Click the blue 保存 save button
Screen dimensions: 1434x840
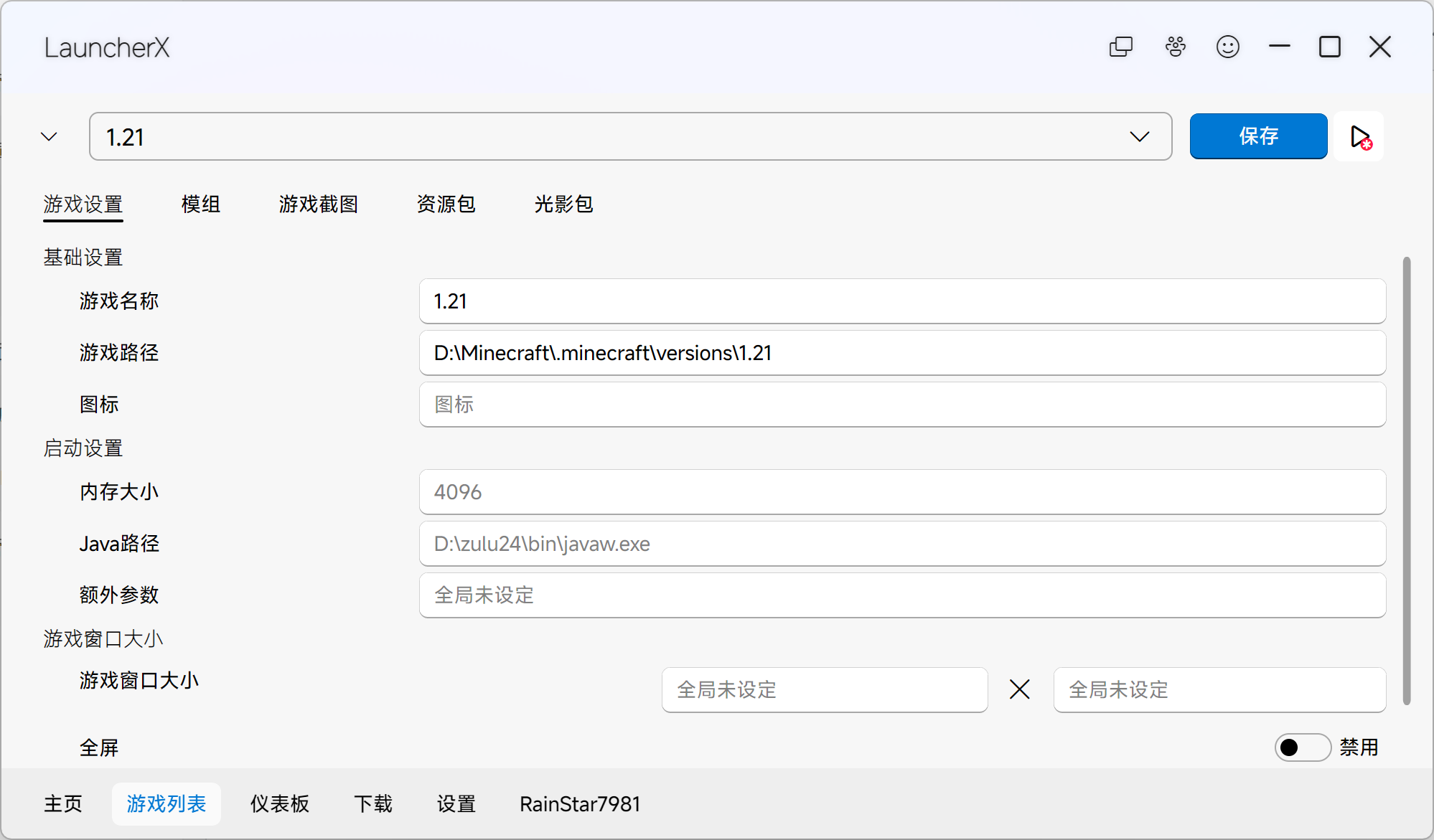[1258, 136]
